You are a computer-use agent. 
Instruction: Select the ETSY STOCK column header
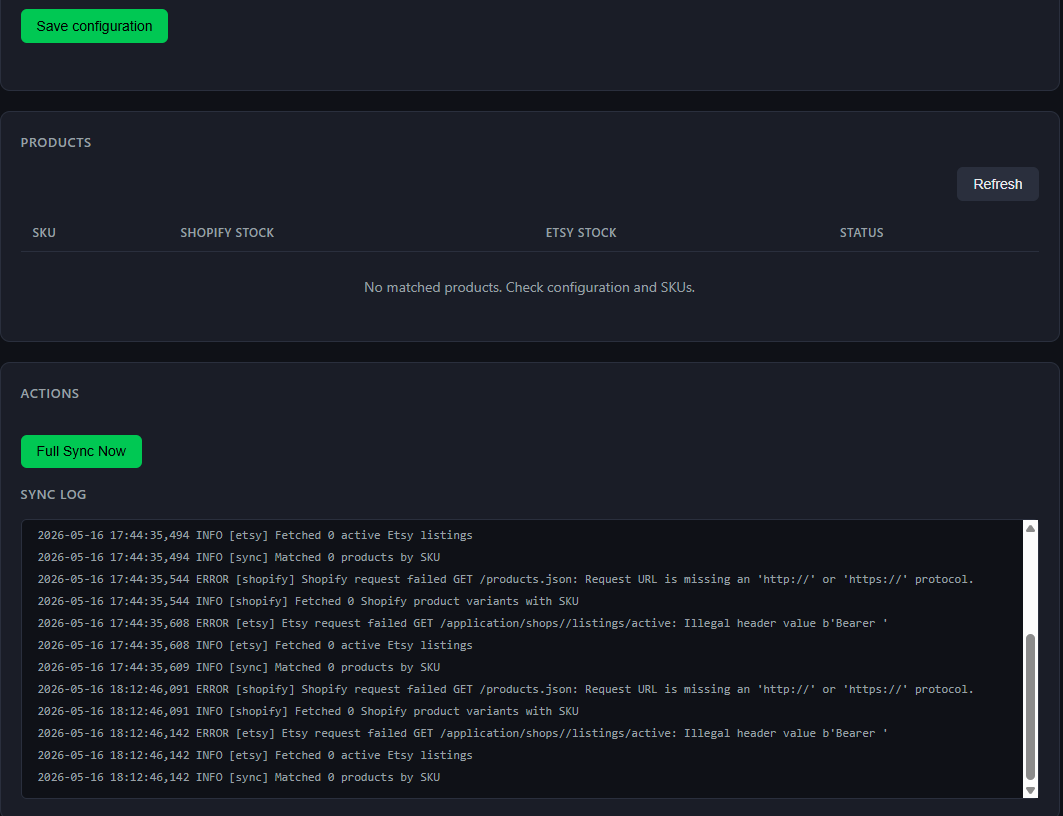[581, 232]
